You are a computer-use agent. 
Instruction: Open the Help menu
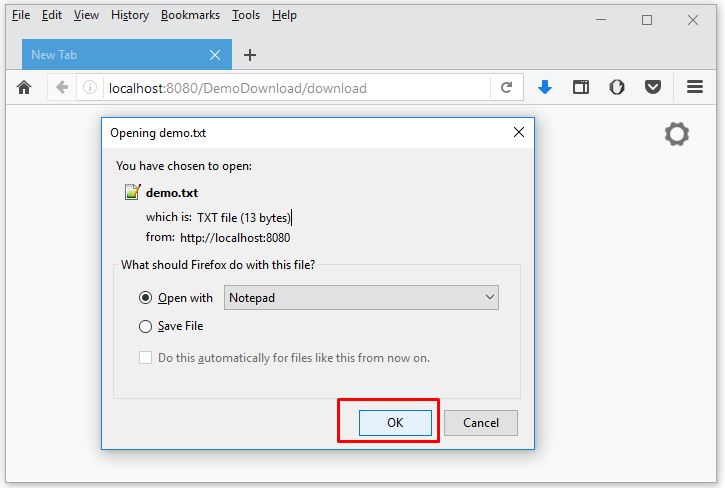[284, 15]
